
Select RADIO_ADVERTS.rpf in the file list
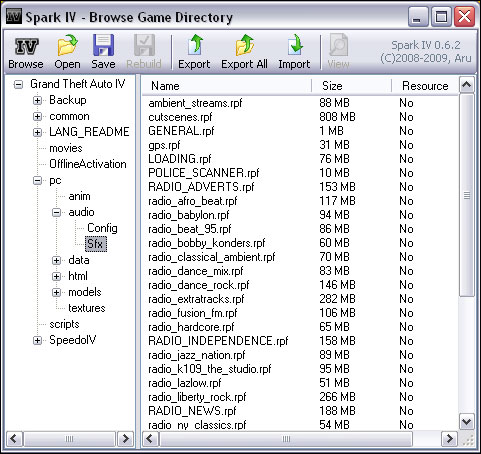(x=201, y=187)
